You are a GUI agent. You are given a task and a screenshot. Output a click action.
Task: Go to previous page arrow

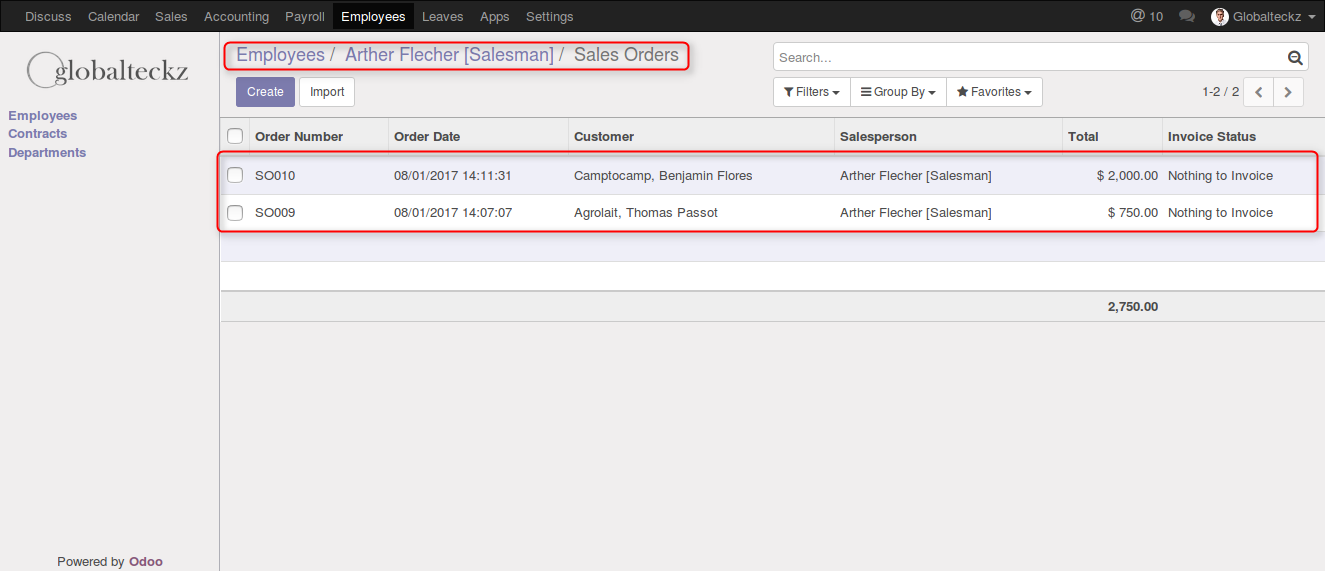[1258, 92]
